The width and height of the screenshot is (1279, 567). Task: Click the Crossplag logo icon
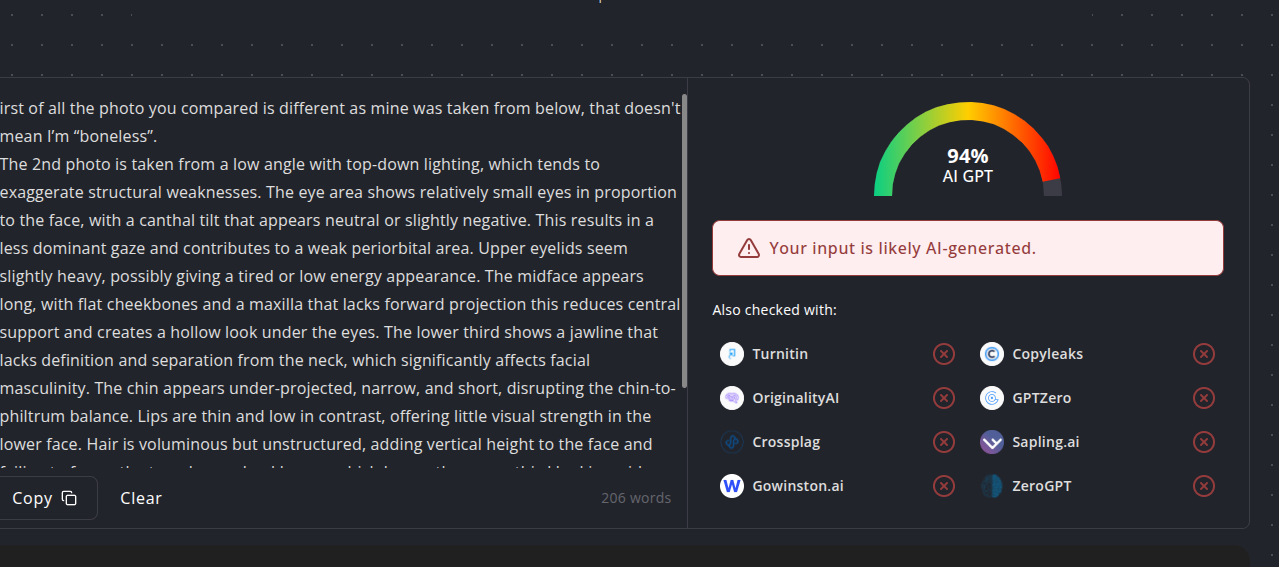tap(732, 442)
